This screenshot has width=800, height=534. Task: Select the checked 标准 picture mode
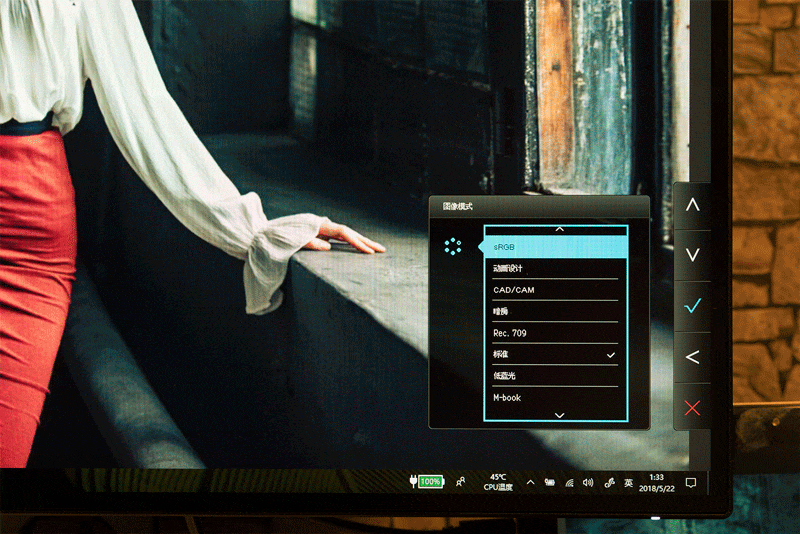tap(556, 354)
